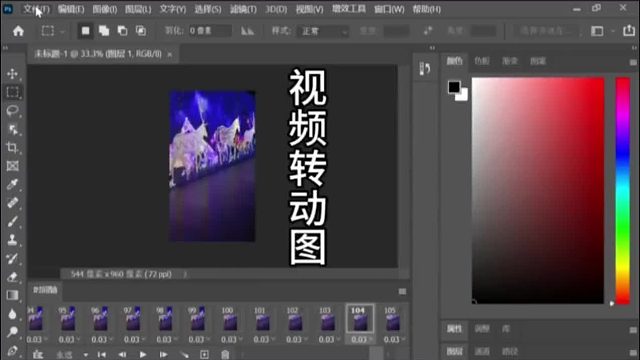Select the Brush tool
The image size is (640, 360).
click(12, 221)
